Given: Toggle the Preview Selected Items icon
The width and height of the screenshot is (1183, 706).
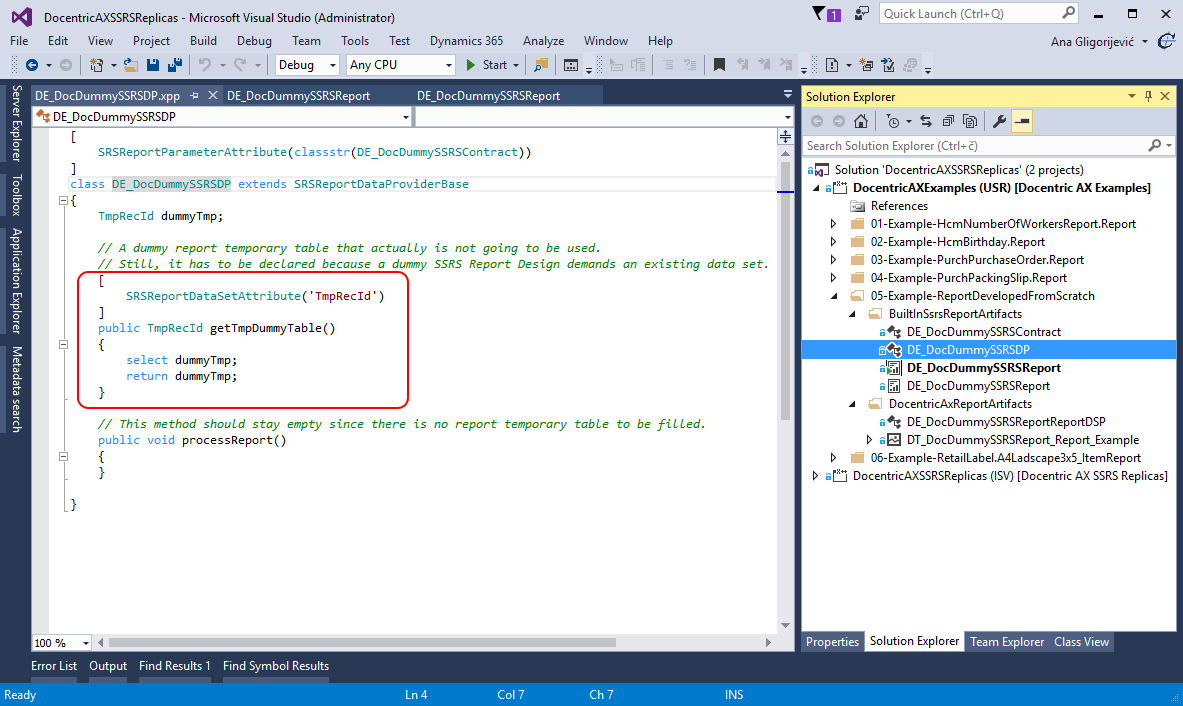Looking at the screenshot, I should pos(1022,121).
